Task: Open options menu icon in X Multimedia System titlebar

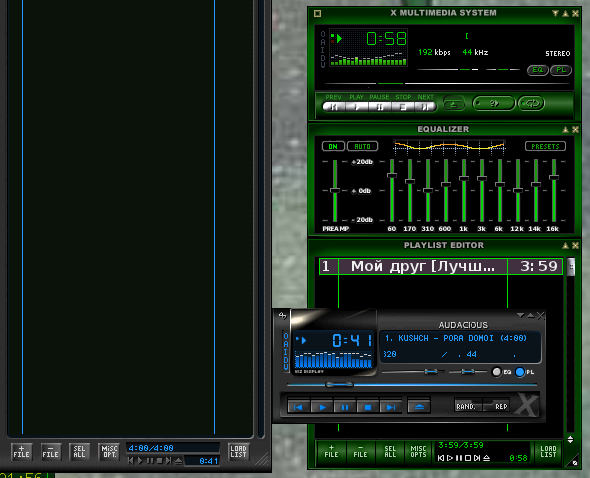Action: coord(318,14)
